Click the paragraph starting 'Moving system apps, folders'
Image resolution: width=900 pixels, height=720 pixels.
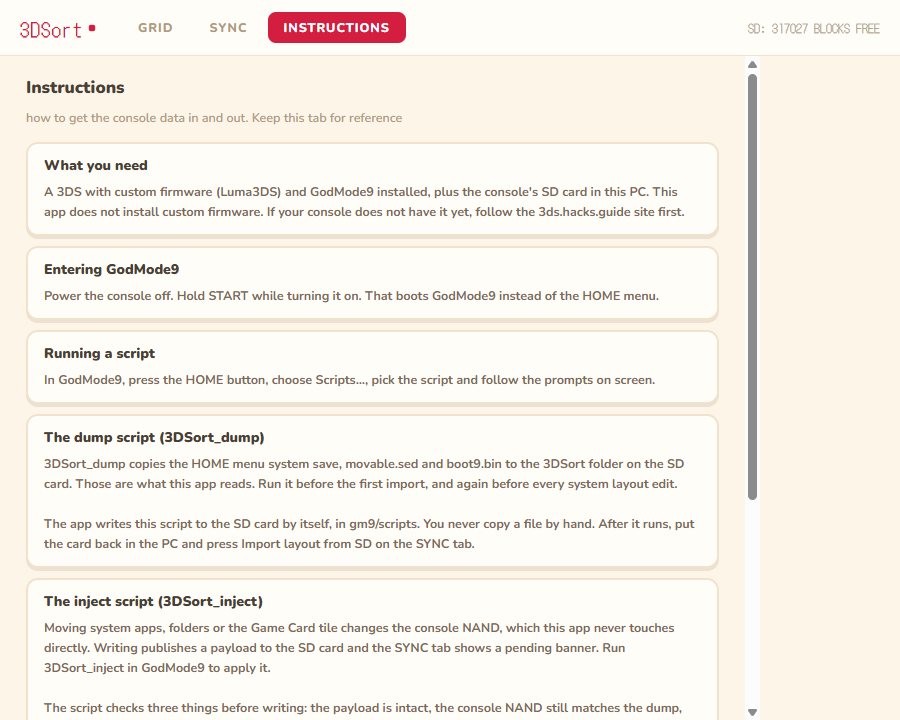(x=359, y=648)
